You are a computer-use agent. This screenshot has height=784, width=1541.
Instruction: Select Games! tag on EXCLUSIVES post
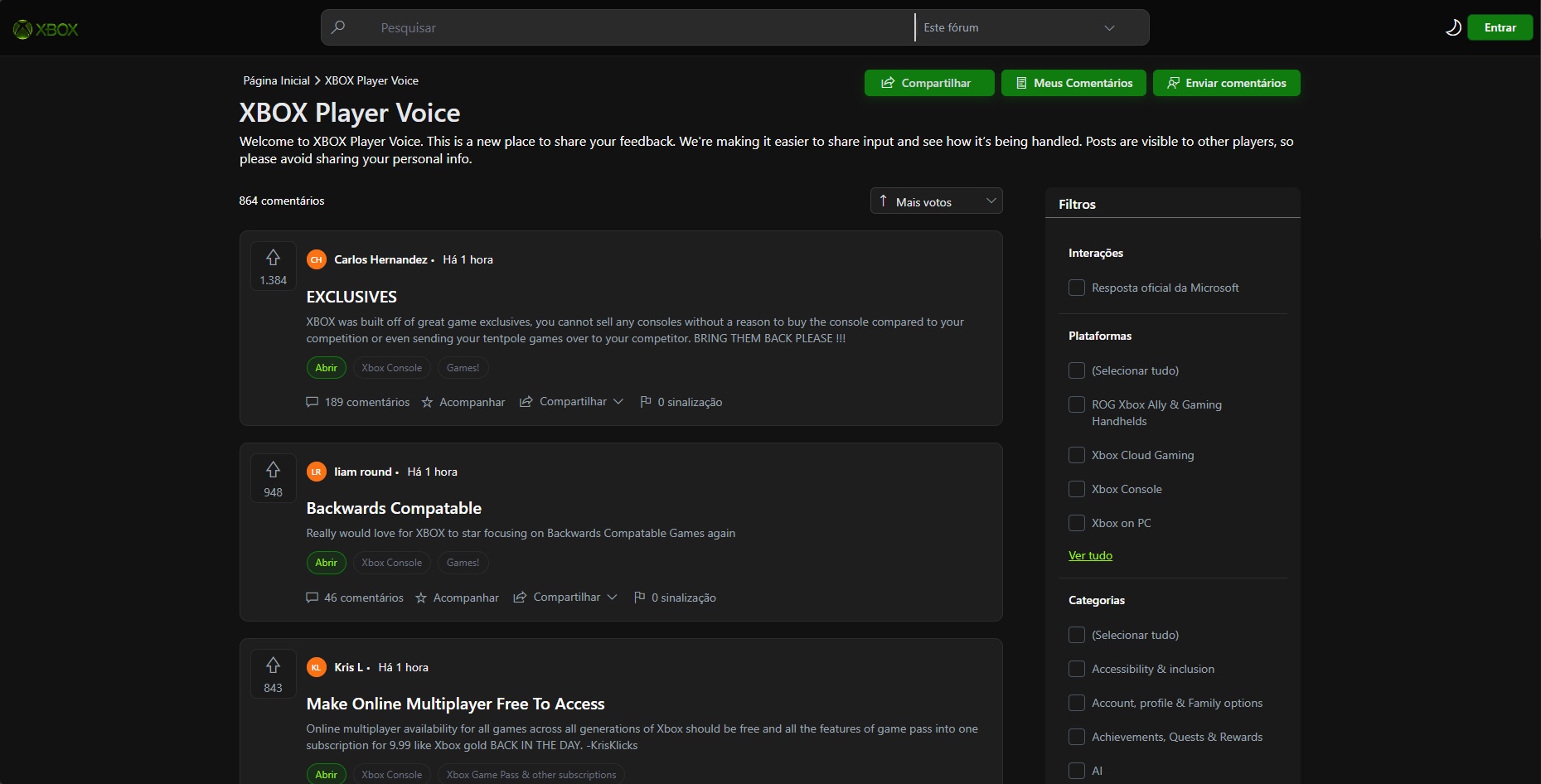pos(463,368)
